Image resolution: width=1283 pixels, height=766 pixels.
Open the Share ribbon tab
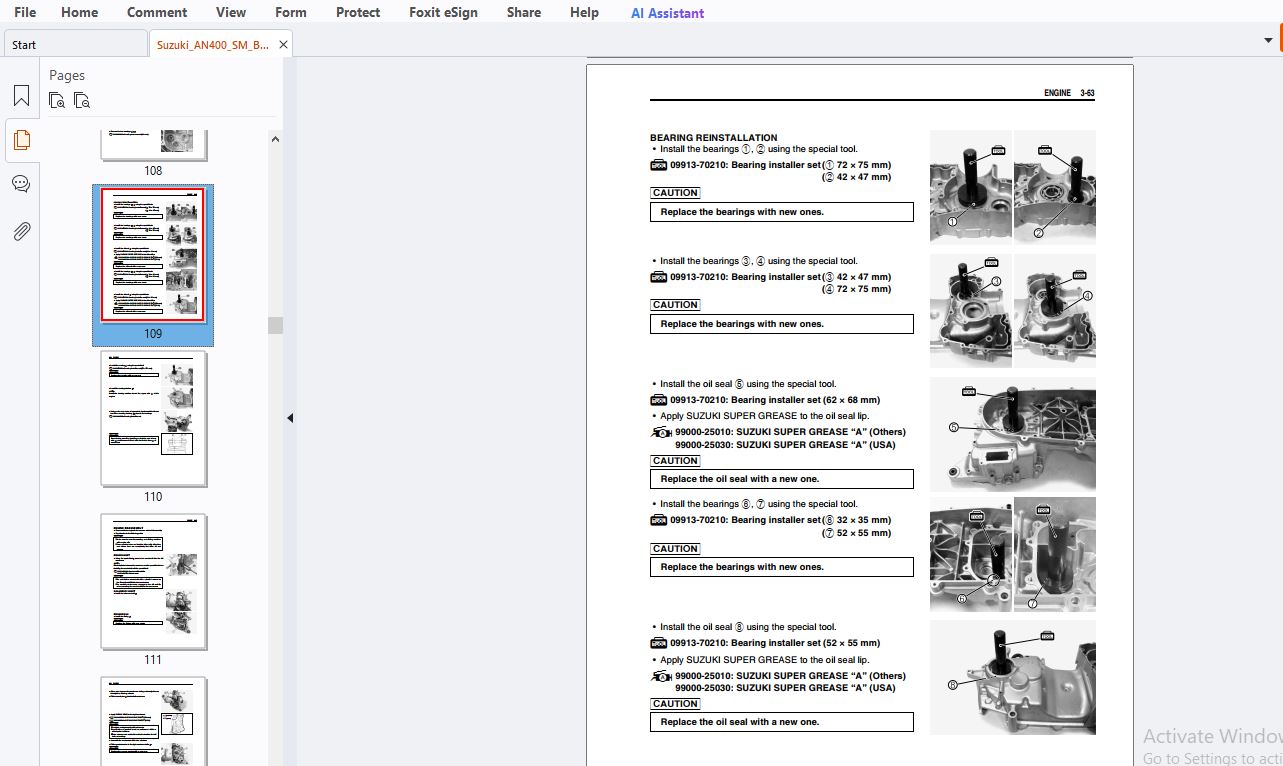coord(524,12)
